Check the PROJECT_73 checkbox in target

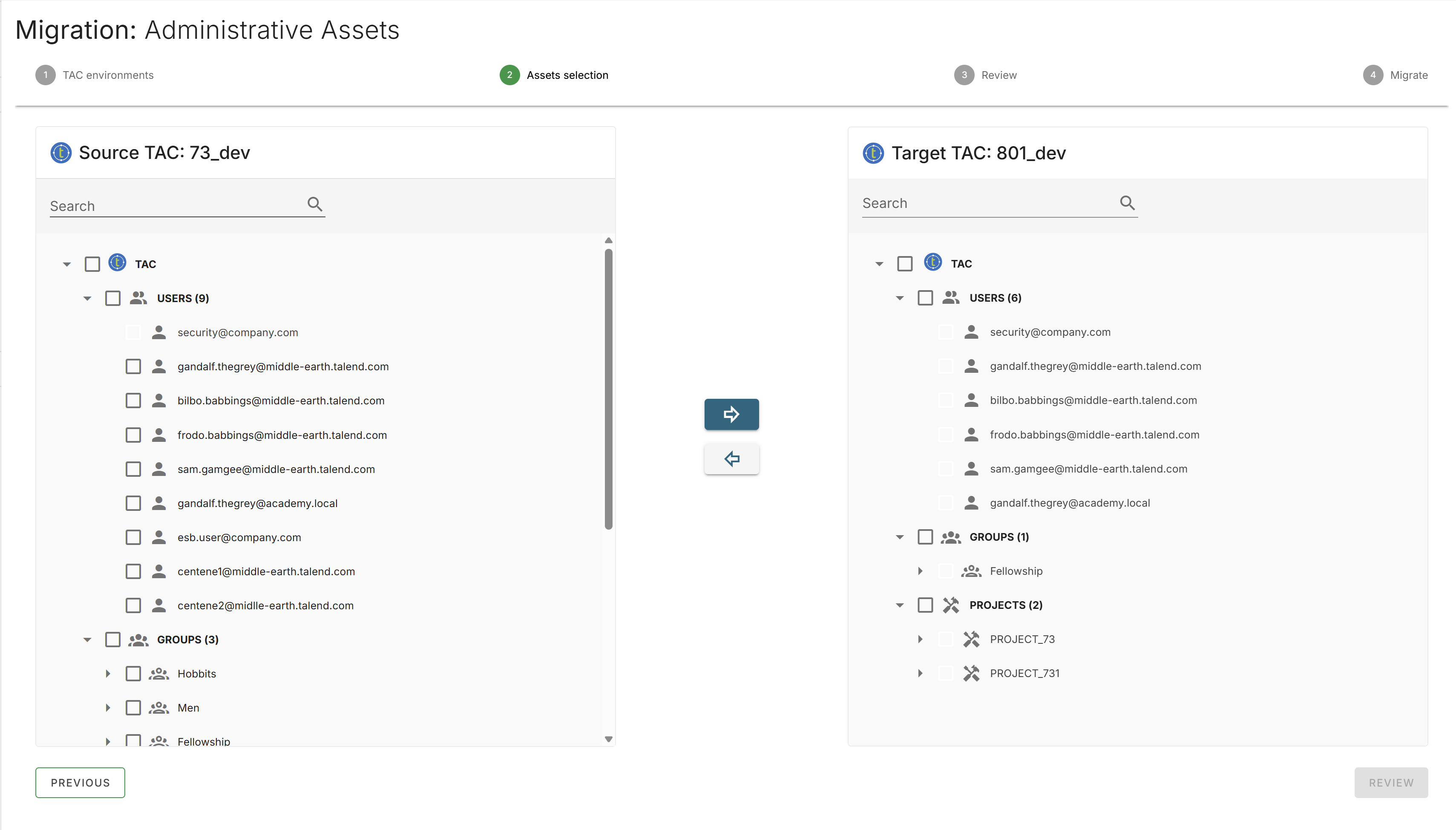[x=946, y=638]
